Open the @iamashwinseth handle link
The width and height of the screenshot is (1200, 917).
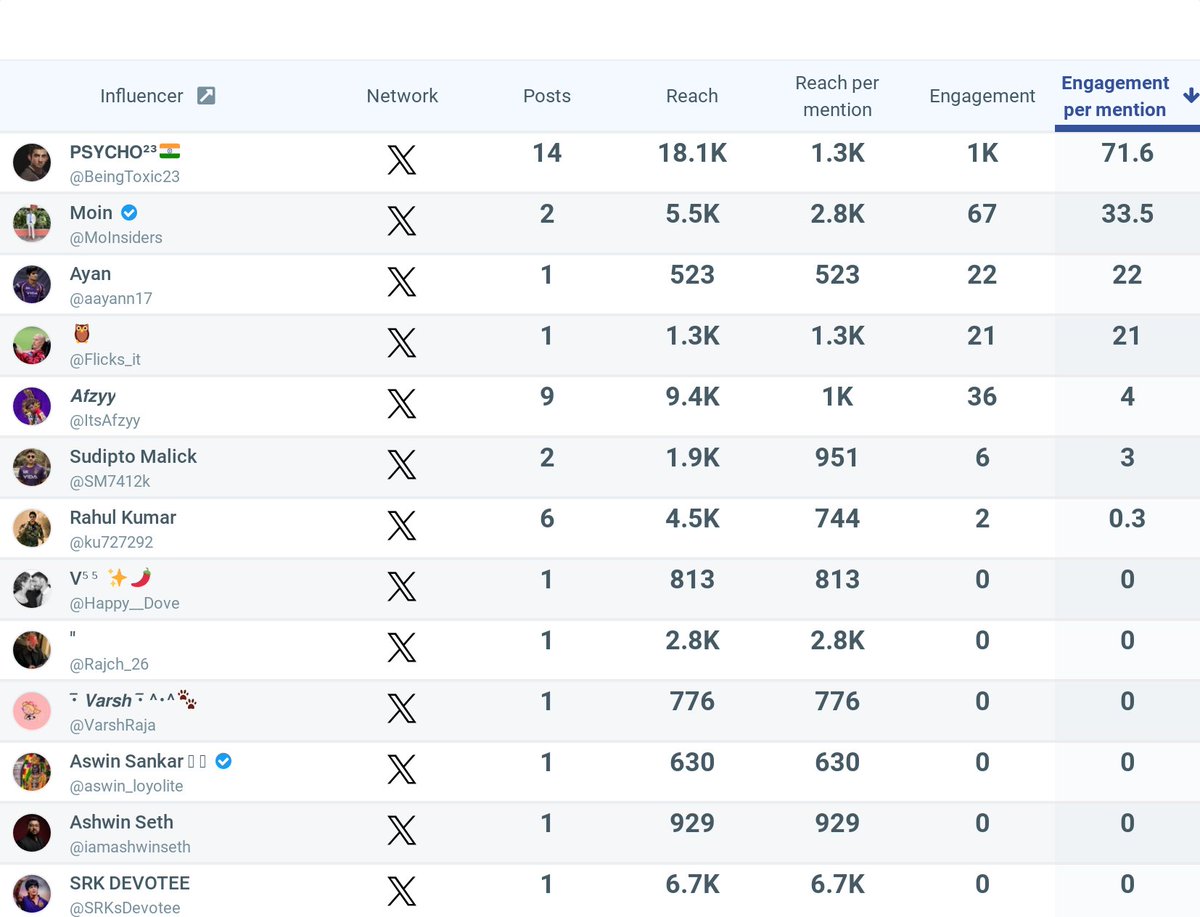(130, 847)
